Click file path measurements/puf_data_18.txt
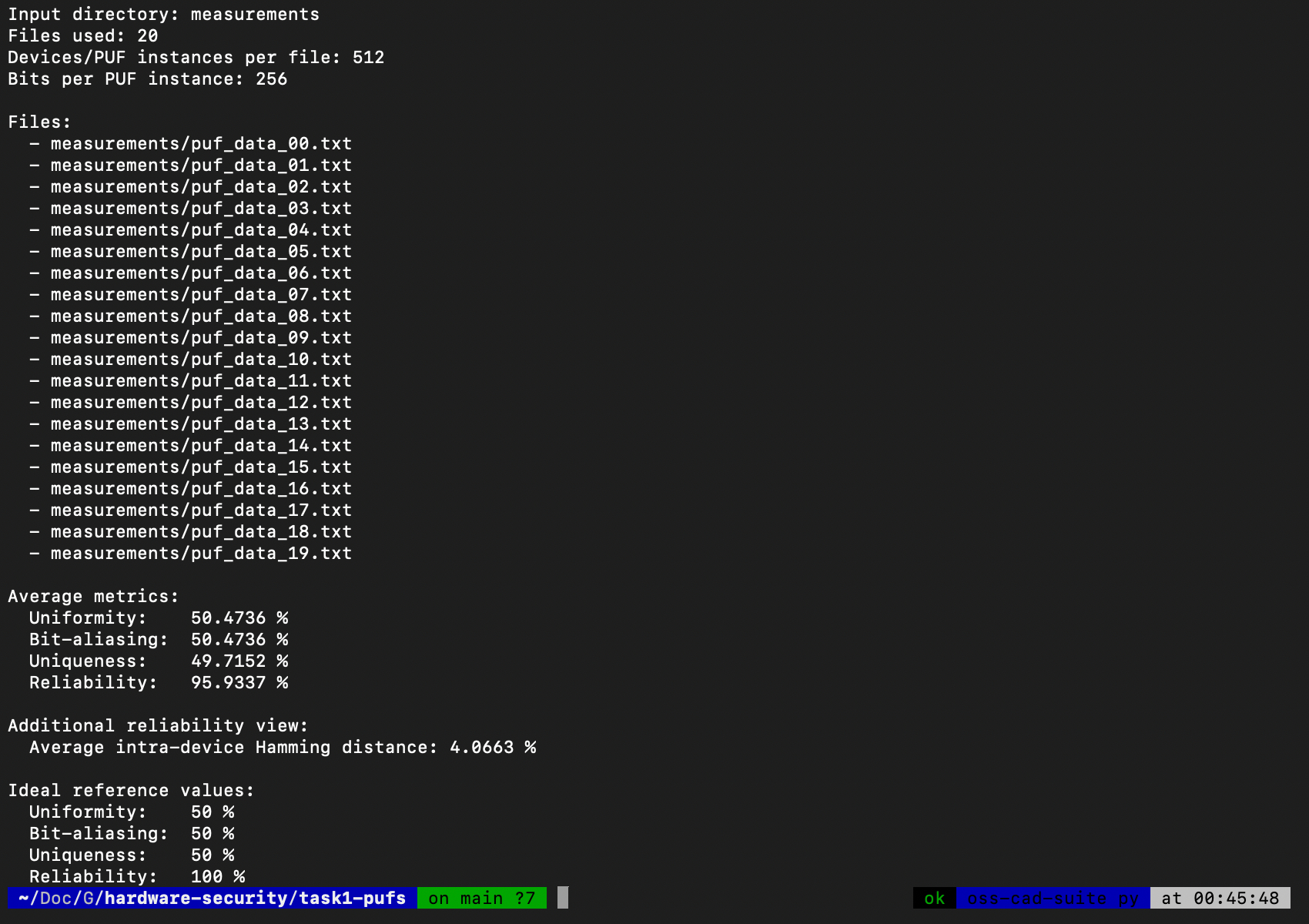This screenshot has height=924, width=1309. pos(201,532)
